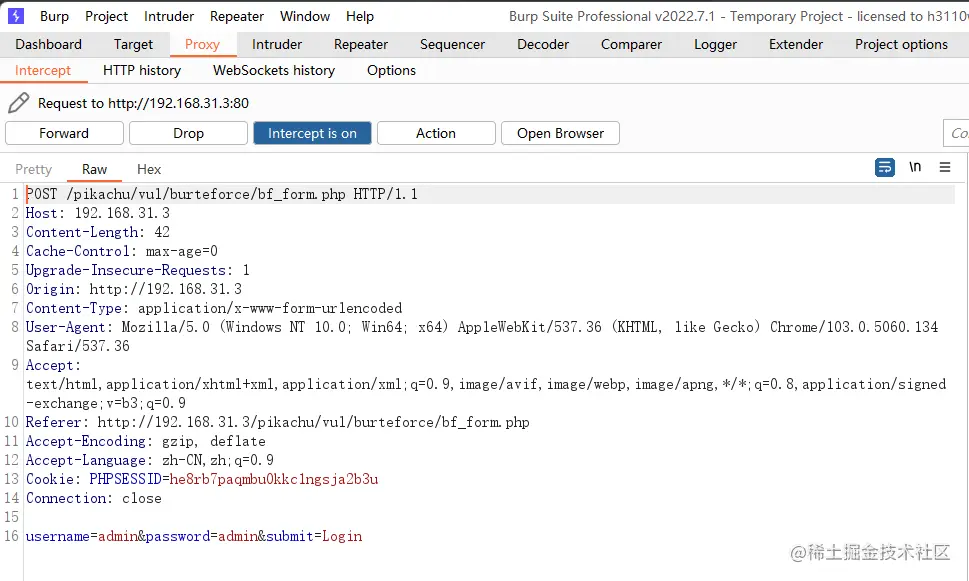The width and height of the screenshot is (969, 581).
Task: Open the Action dropdown button
Action: [436, 133]
